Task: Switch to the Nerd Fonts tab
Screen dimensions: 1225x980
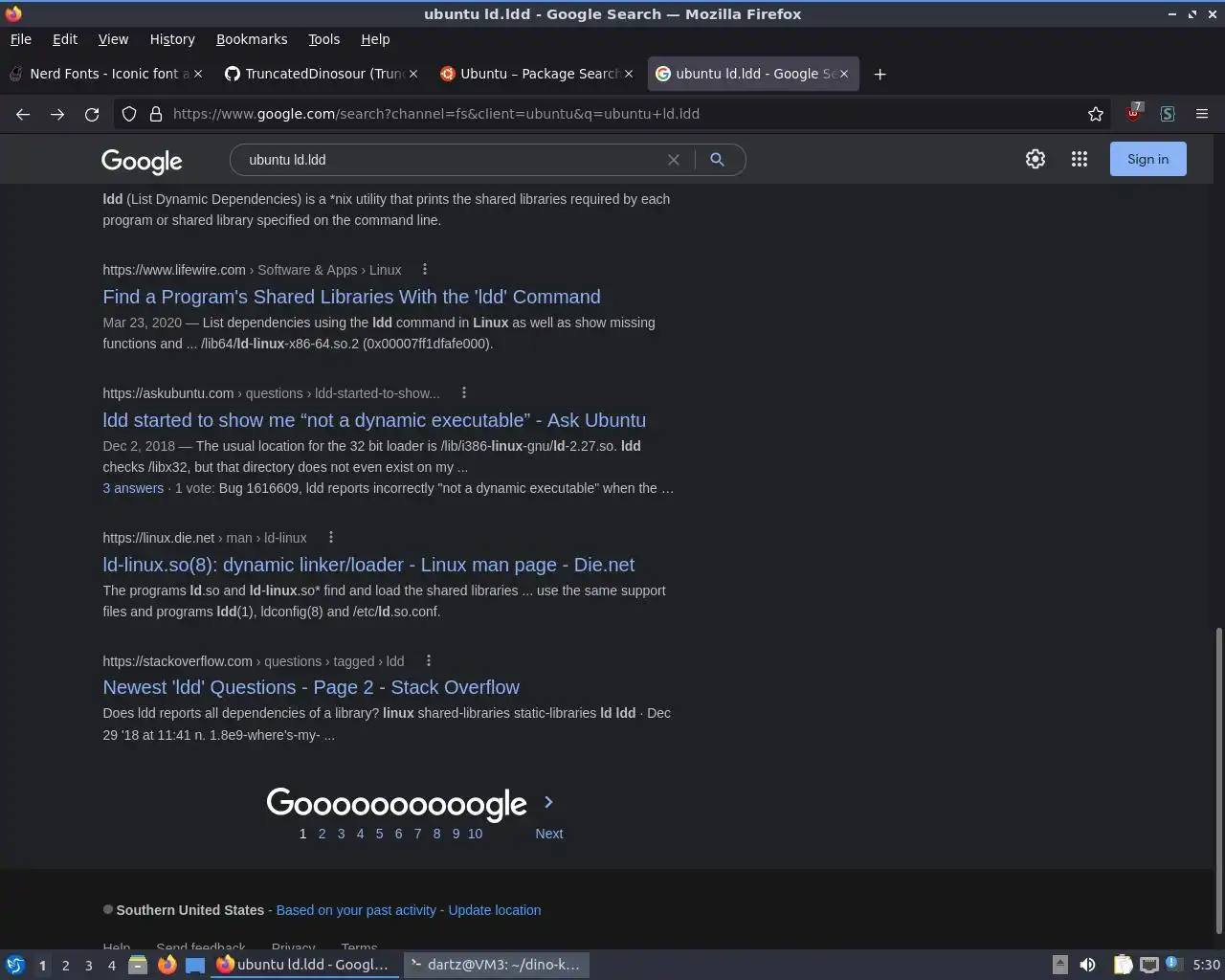Action: pyautogui.click(x=105, y=74)
